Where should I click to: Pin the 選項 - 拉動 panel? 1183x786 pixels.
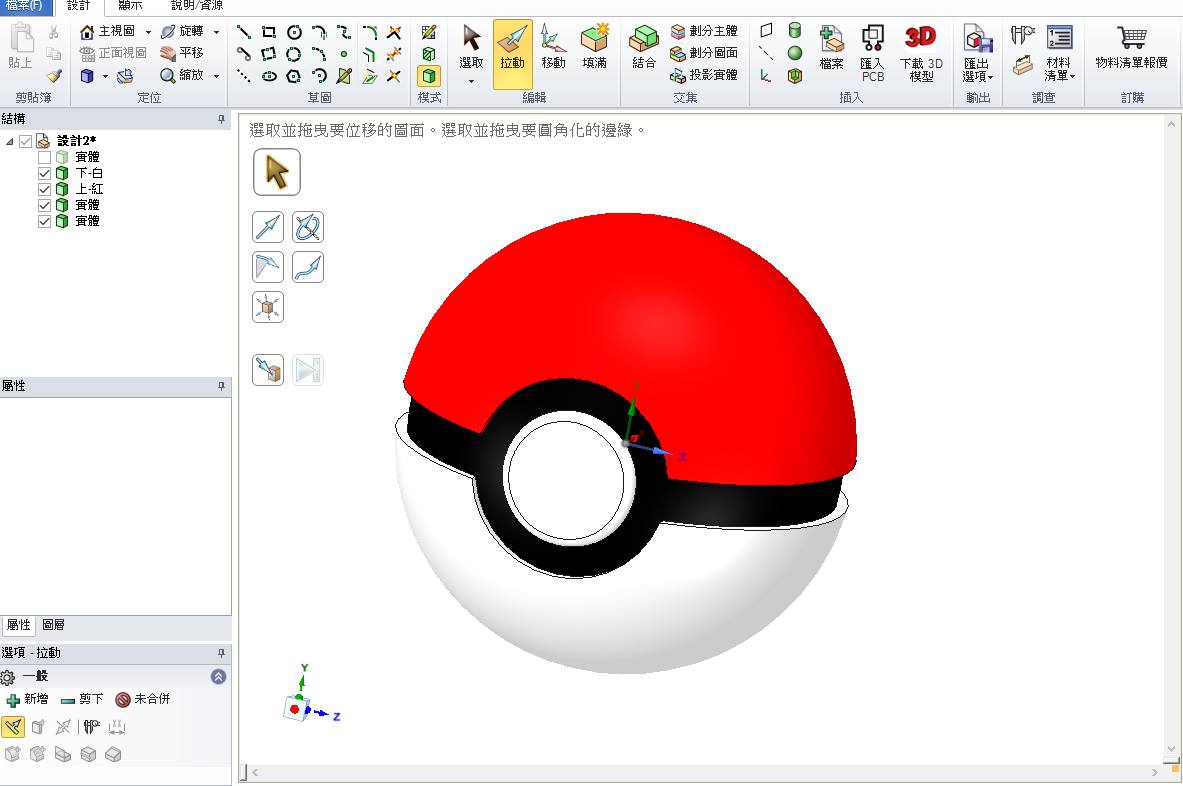click(x=221, y=653)
